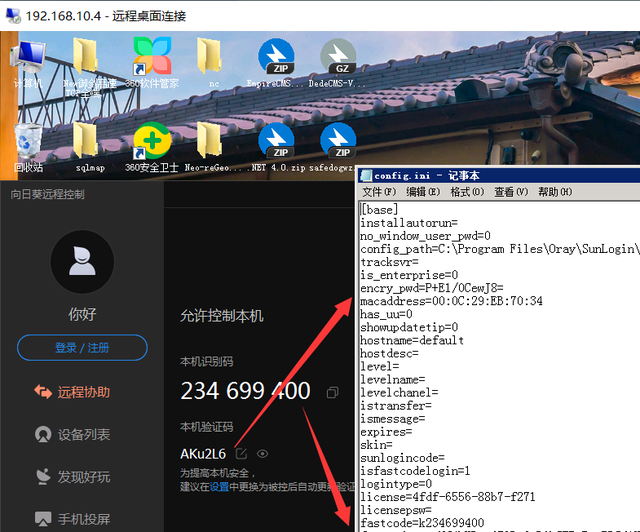640x532 pixels.
Task: Click the 234 699 400 identification code
Action: [245, 391]
